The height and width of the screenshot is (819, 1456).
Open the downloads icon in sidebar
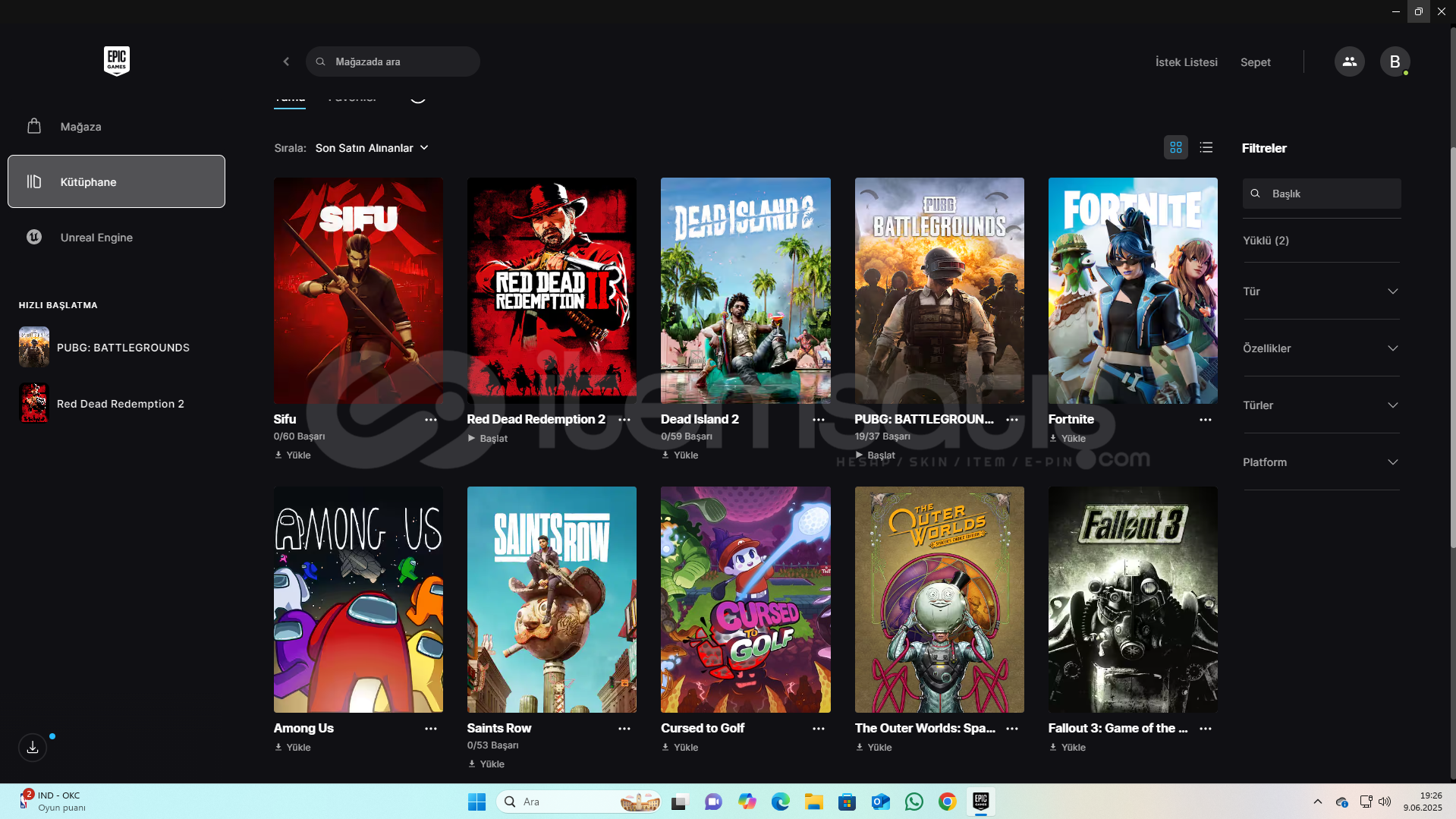(33, 747)
